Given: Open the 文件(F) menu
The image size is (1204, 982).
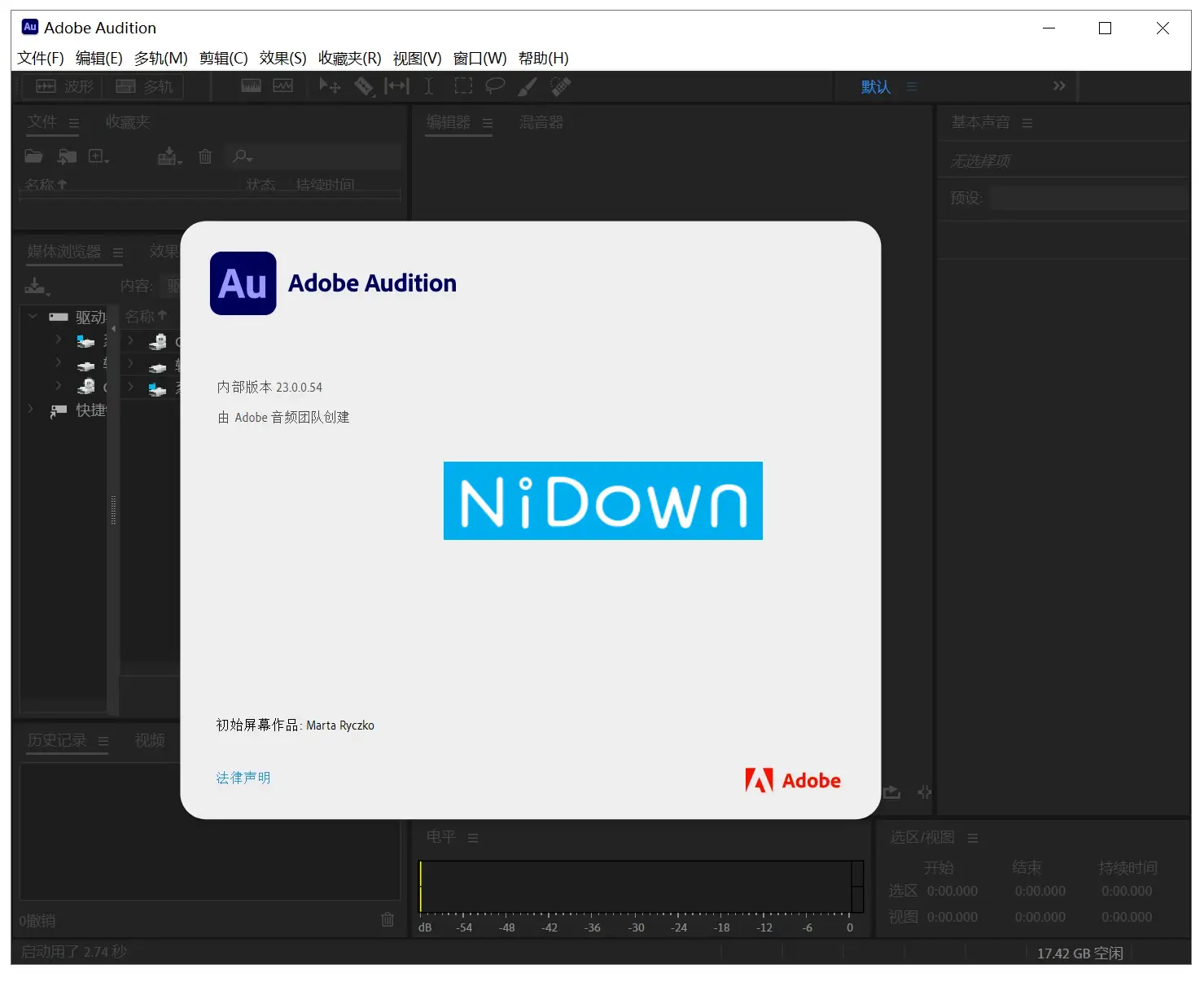Looking at the screenshot, I should click(41, 58).
